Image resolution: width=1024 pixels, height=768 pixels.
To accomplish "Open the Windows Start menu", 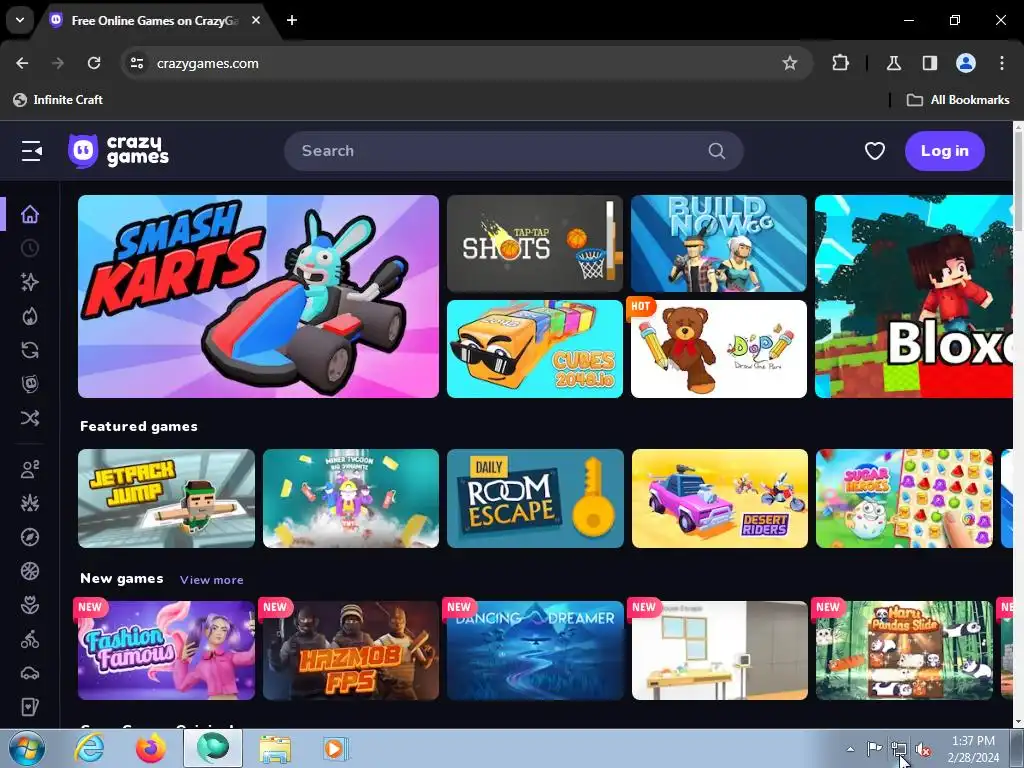I will [26, 748].
